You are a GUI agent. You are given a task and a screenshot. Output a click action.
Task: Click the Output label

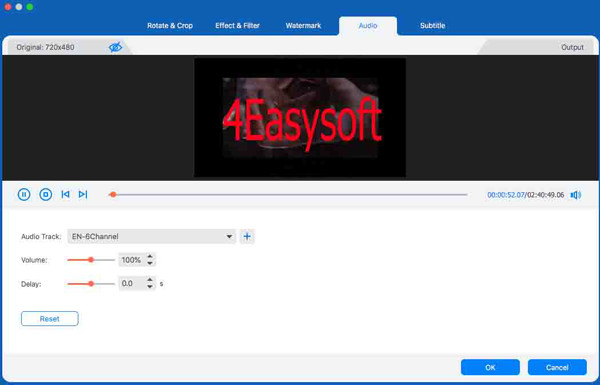coord(572,47)
